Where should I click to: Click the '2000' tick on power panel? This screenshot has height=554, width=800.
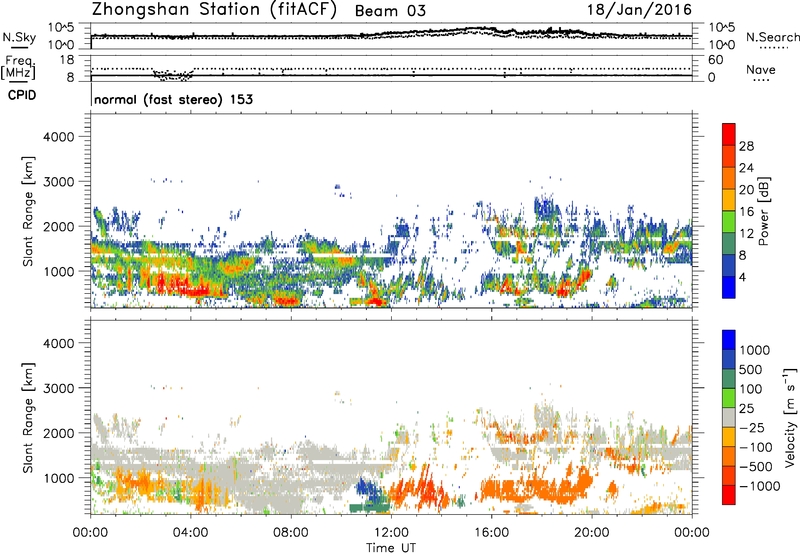59,226
